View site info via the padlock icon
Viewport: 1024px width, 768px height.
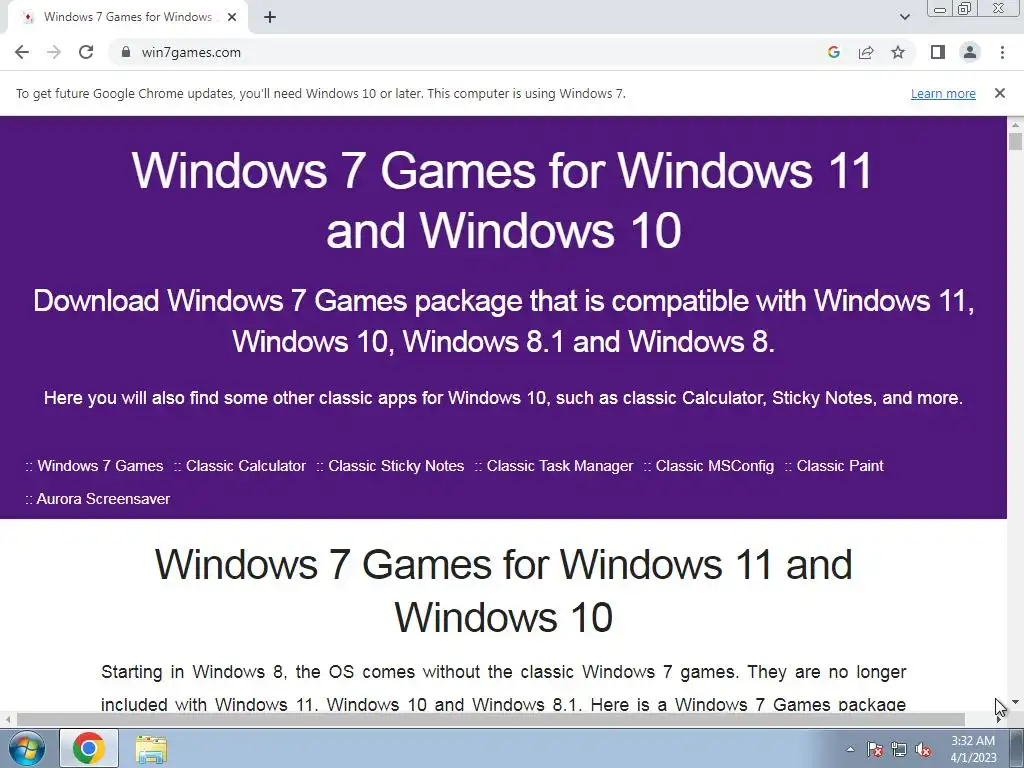click(126, 52)
